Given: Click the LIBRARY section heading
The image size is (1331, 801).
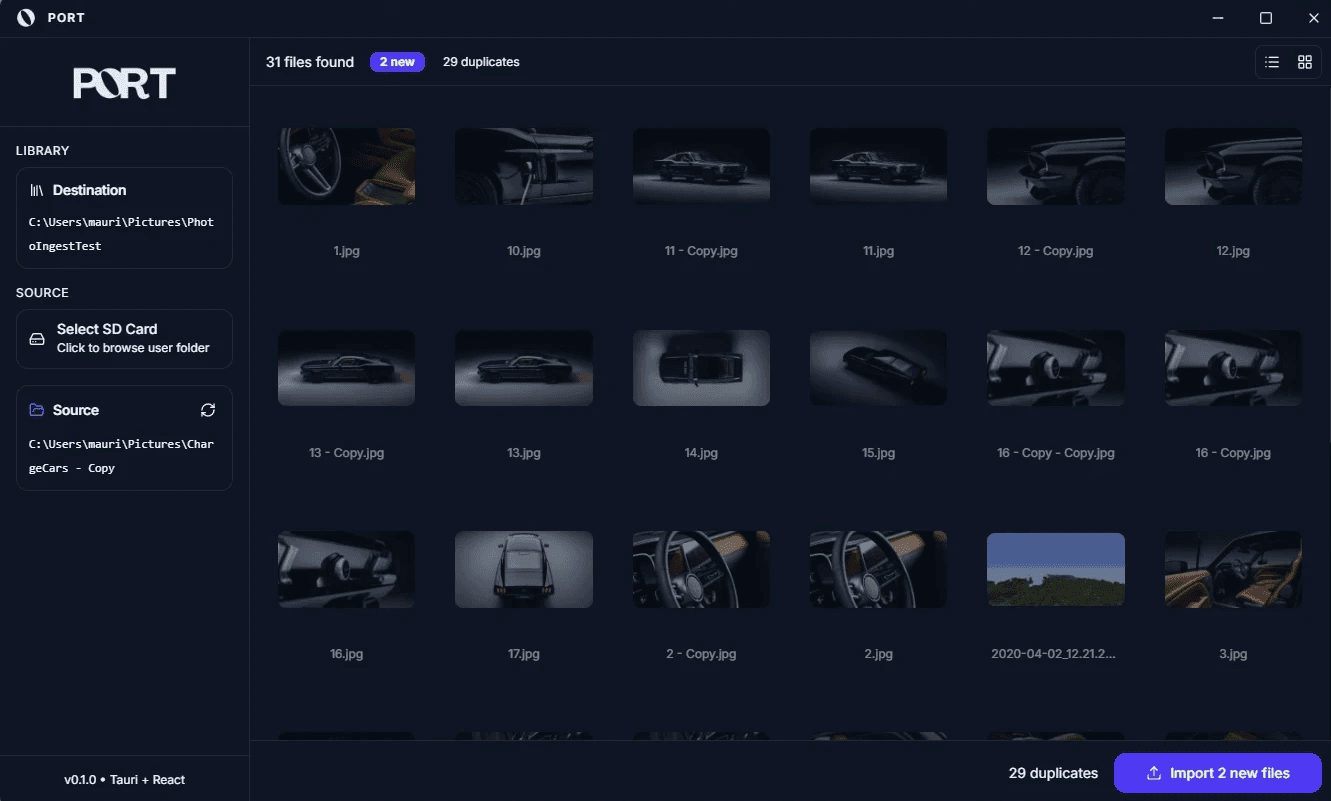Looking at the screenshot, I should point(43,151).
